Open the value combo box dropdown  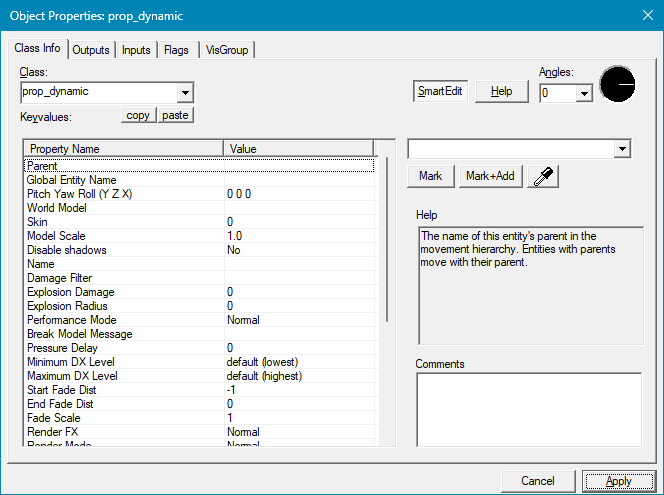point(622,148)
